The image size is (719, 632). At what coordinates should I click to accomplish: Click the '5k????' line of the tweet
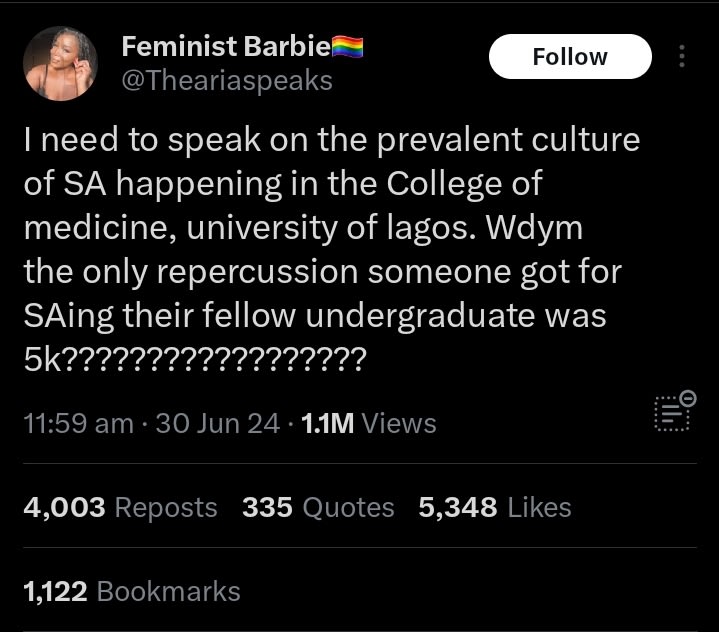[x=195, y=359]
